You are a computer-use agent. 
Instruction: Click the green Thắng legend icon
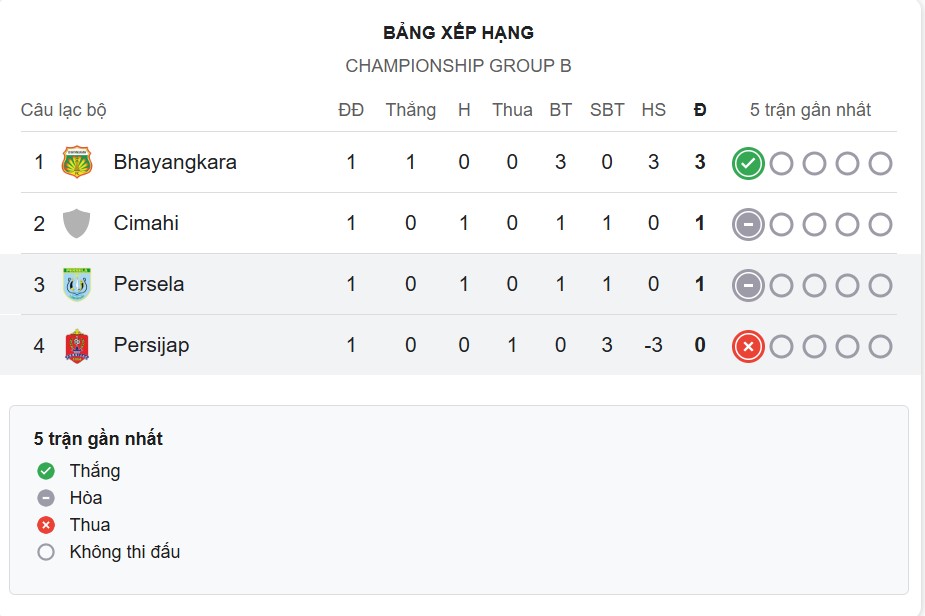click(x=45, y=471)
